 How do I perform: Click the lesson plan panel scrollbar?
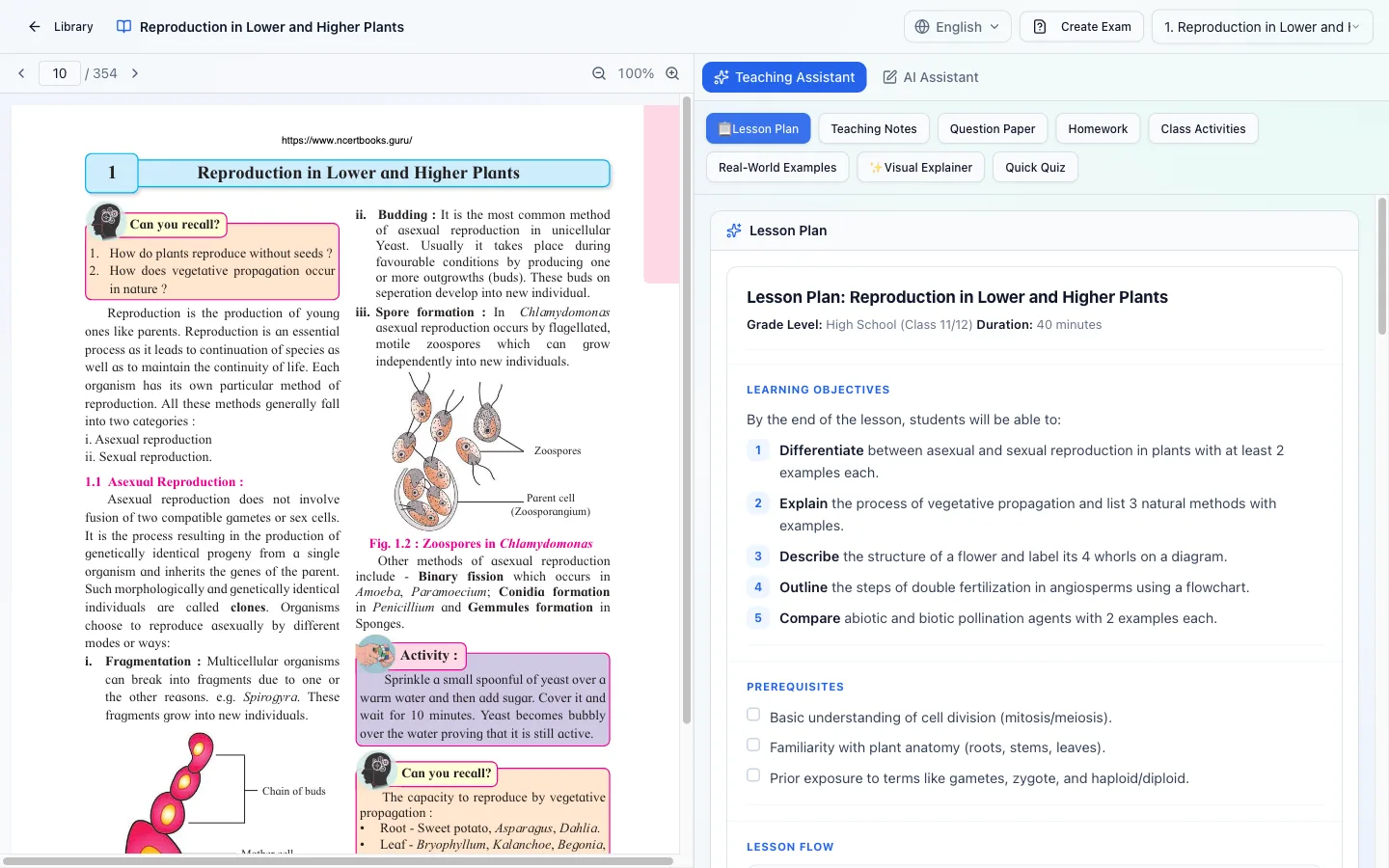[x=1382, y=266]
